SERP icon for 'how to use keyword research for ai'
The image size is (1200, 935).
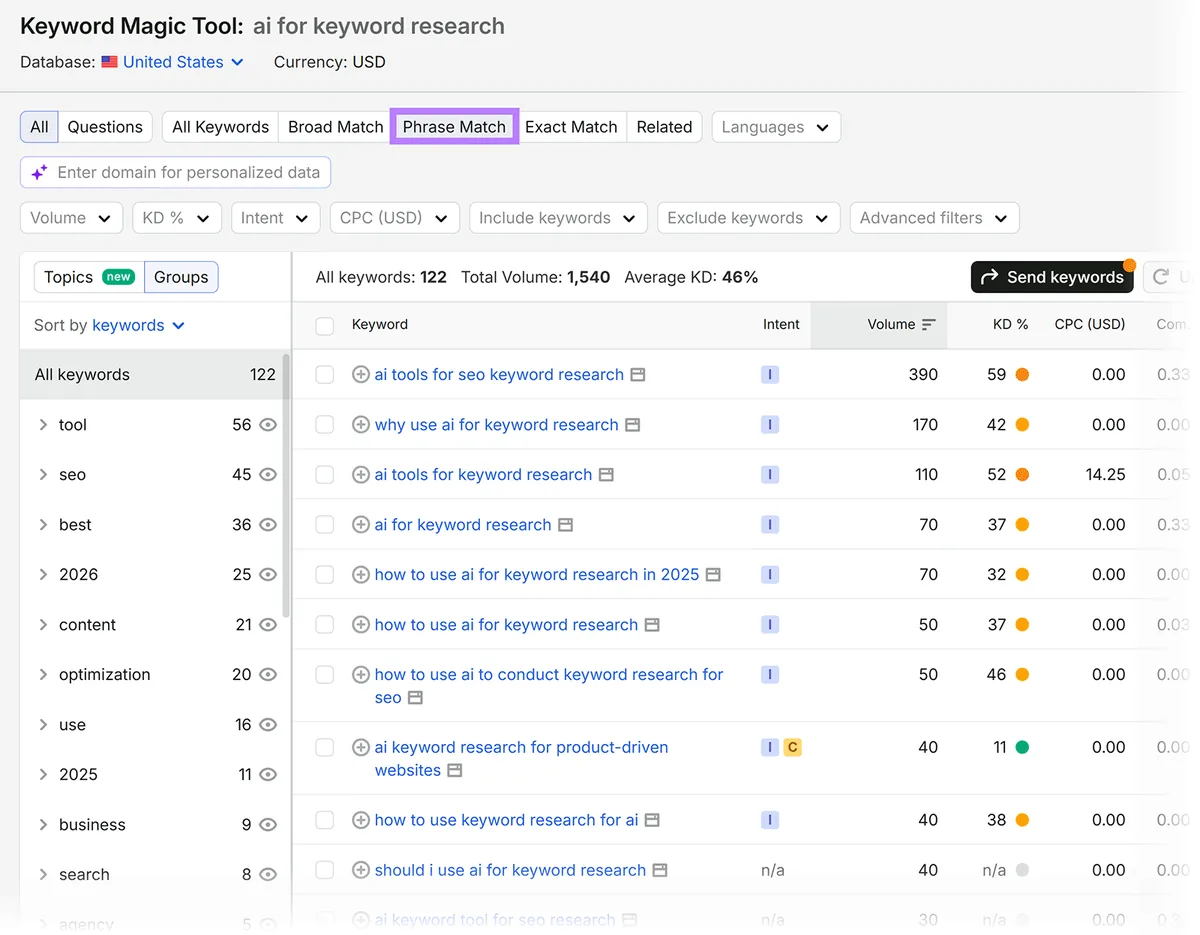[652, 820]
